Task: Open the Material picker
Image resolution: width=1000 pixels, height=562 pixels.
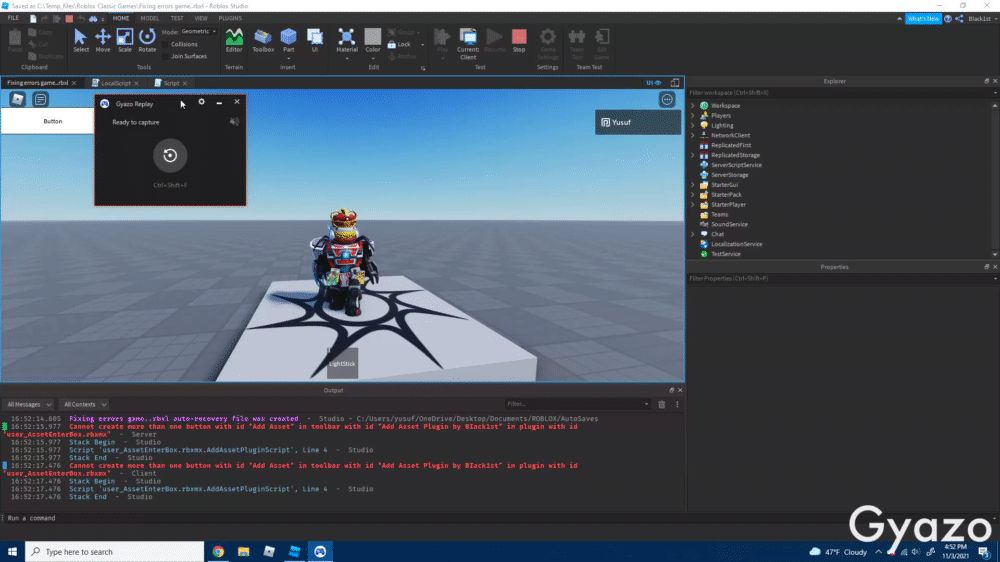Action: pos(346,41)
